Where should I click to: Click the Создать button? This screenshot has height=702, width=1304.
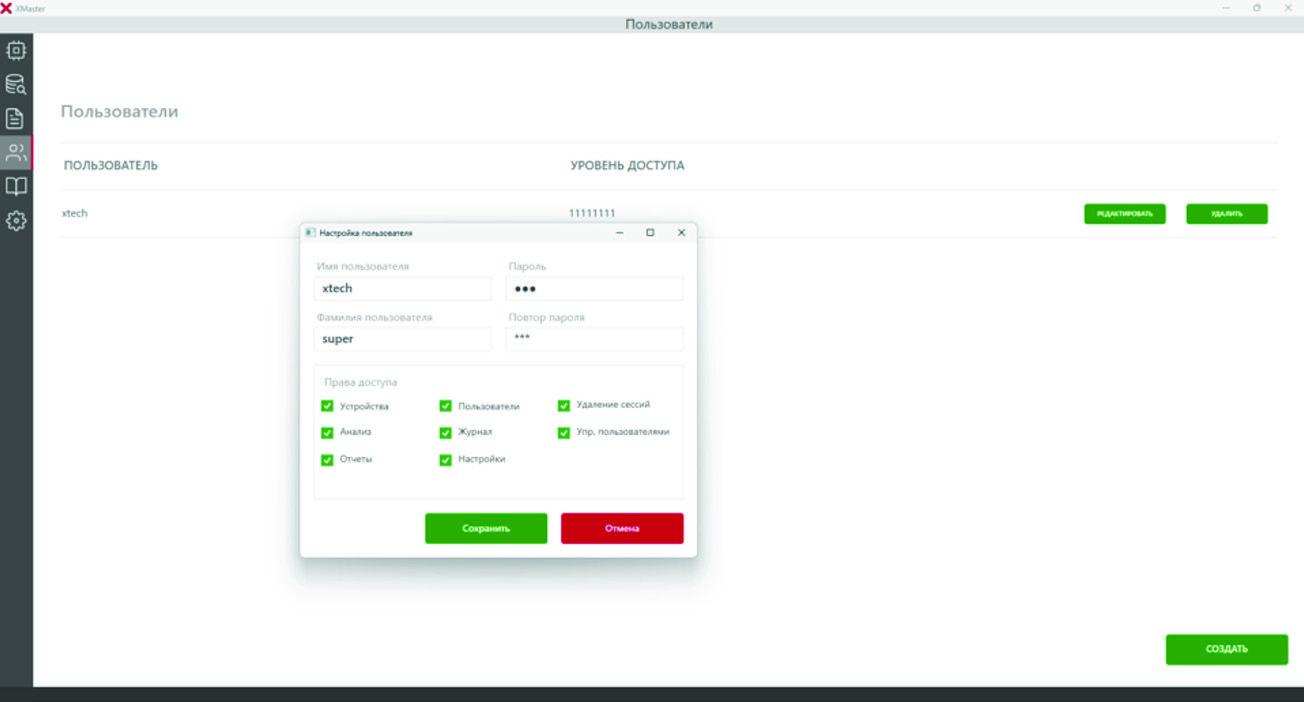pyautogui.click(x=1226, y=649)
